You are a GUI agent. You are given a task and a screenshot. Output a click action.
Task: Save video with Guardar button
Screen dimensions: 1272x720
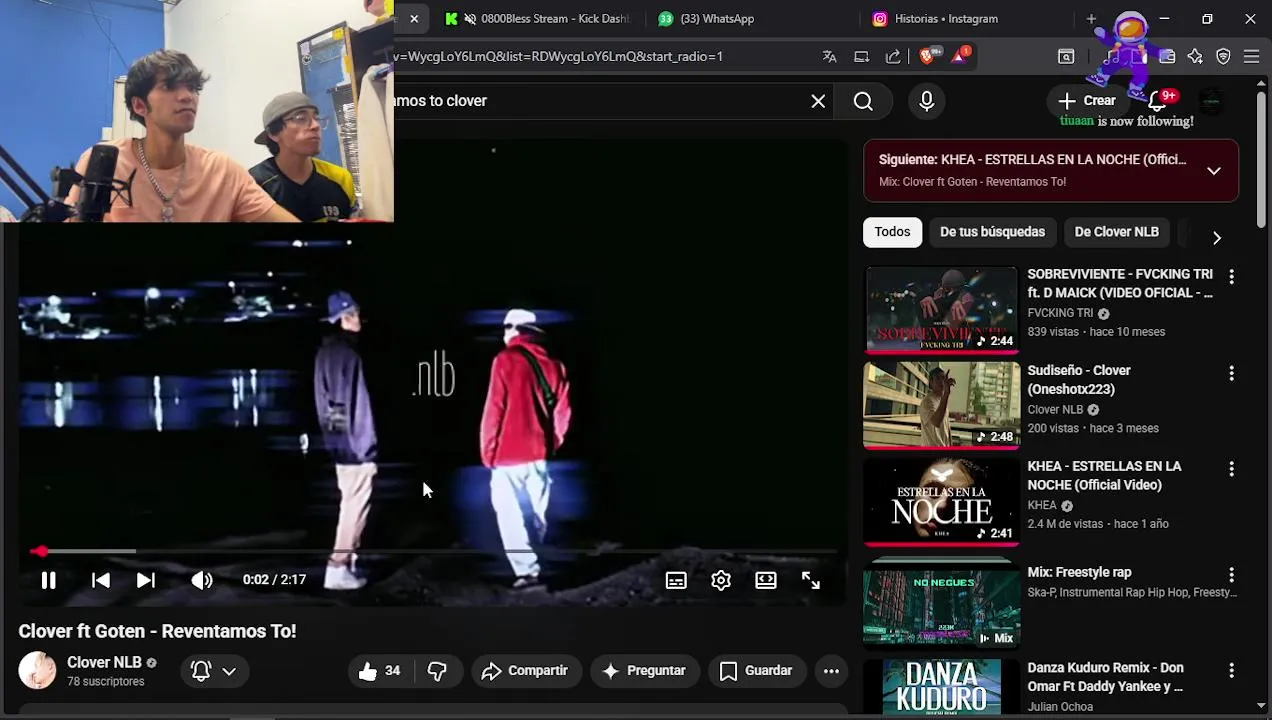[x=756, y=671]
